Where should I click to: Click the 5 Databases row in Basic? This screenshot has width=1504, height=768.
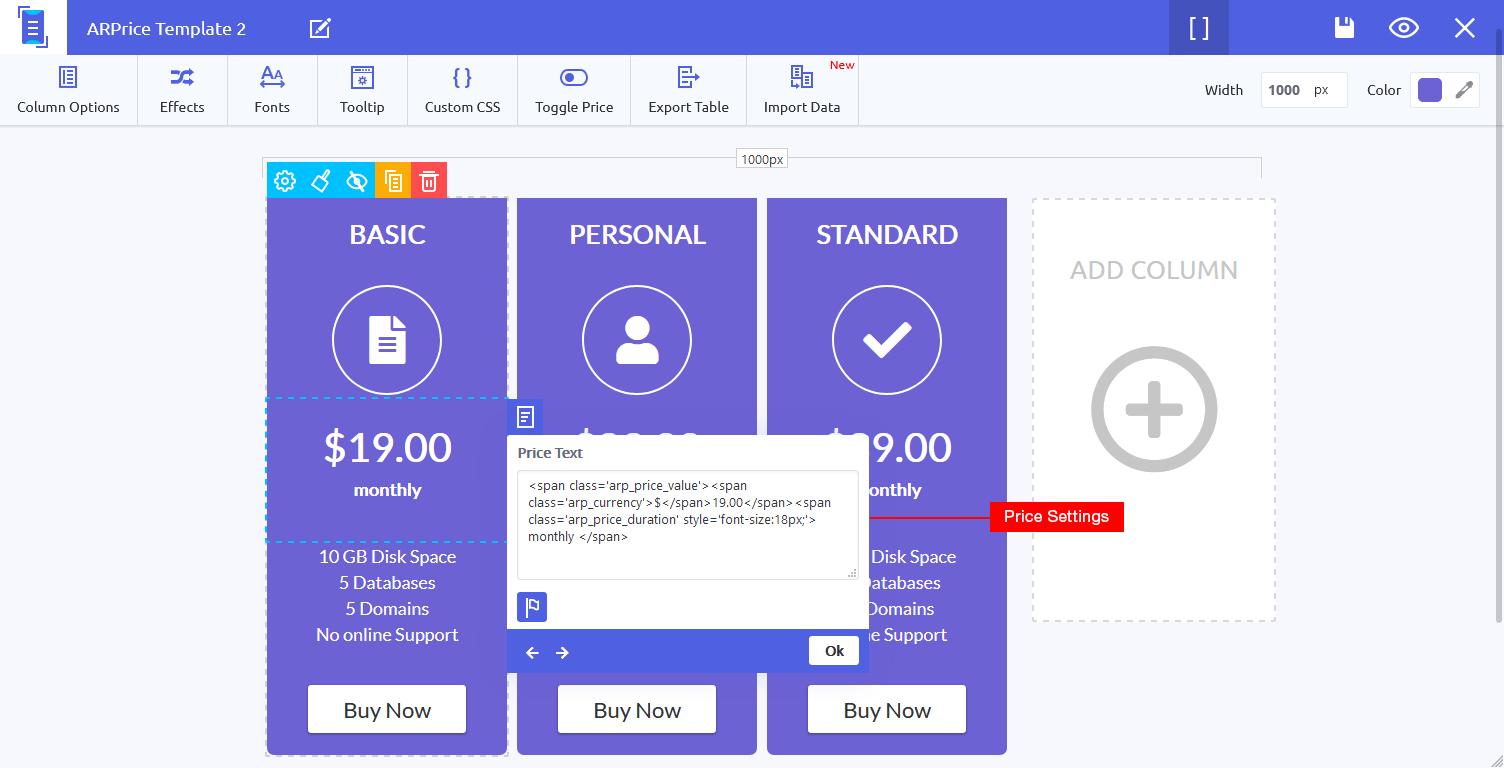click(387, 583)
